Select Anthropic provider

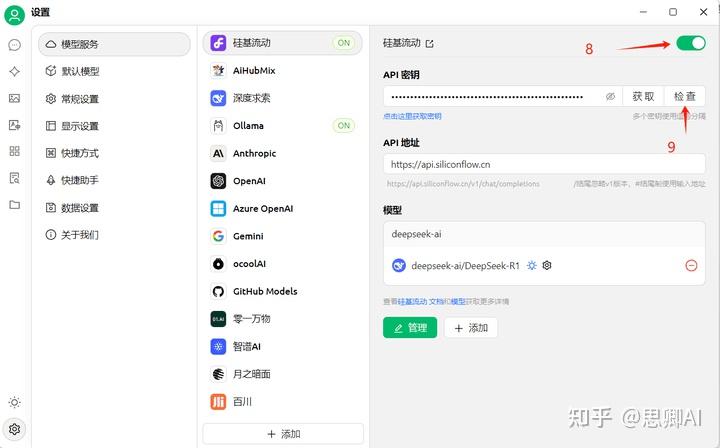point(282,153)
